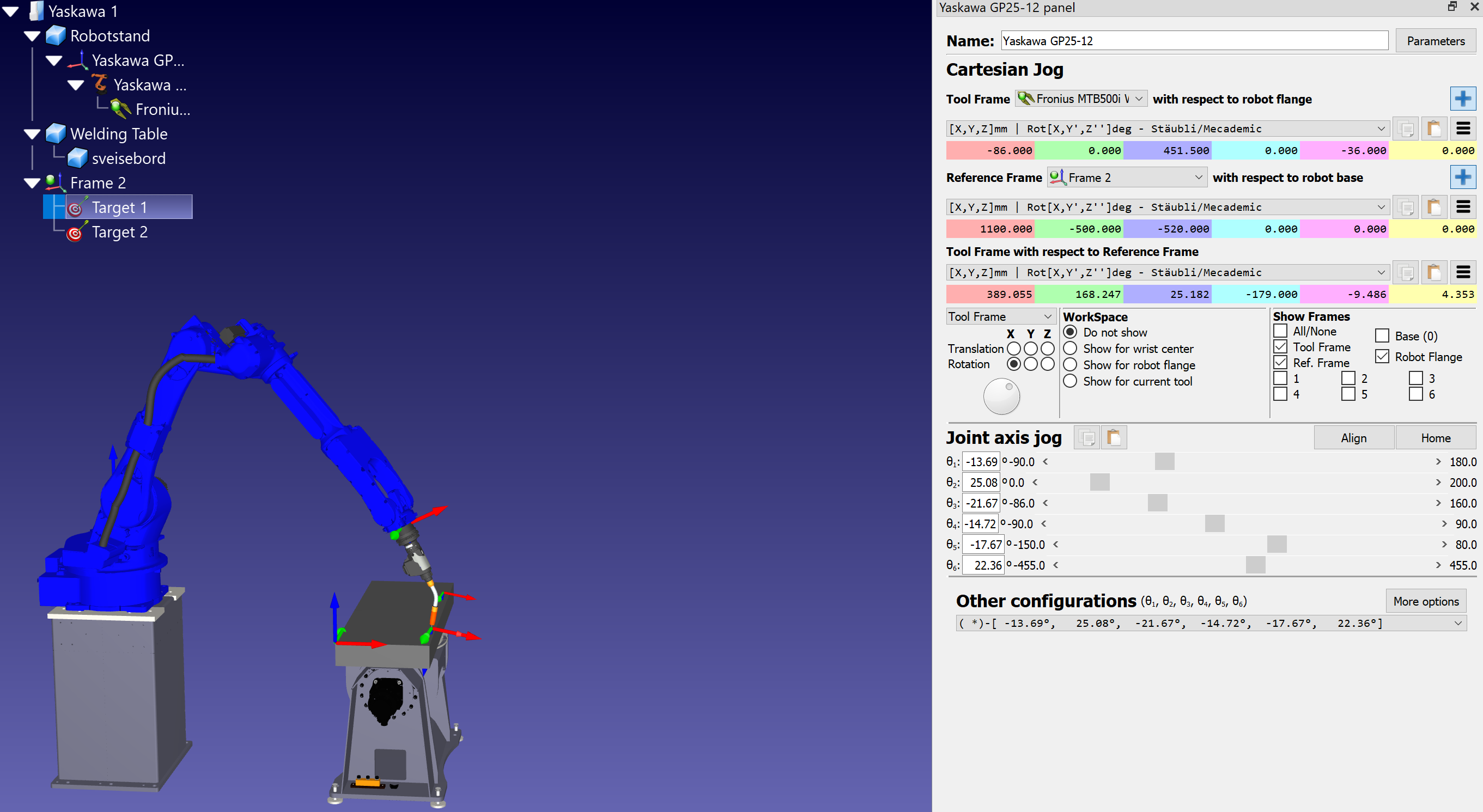
Task: Enable the Base (0) frame checkbox
Action: pyautogui.click(x=1382, y=336)
